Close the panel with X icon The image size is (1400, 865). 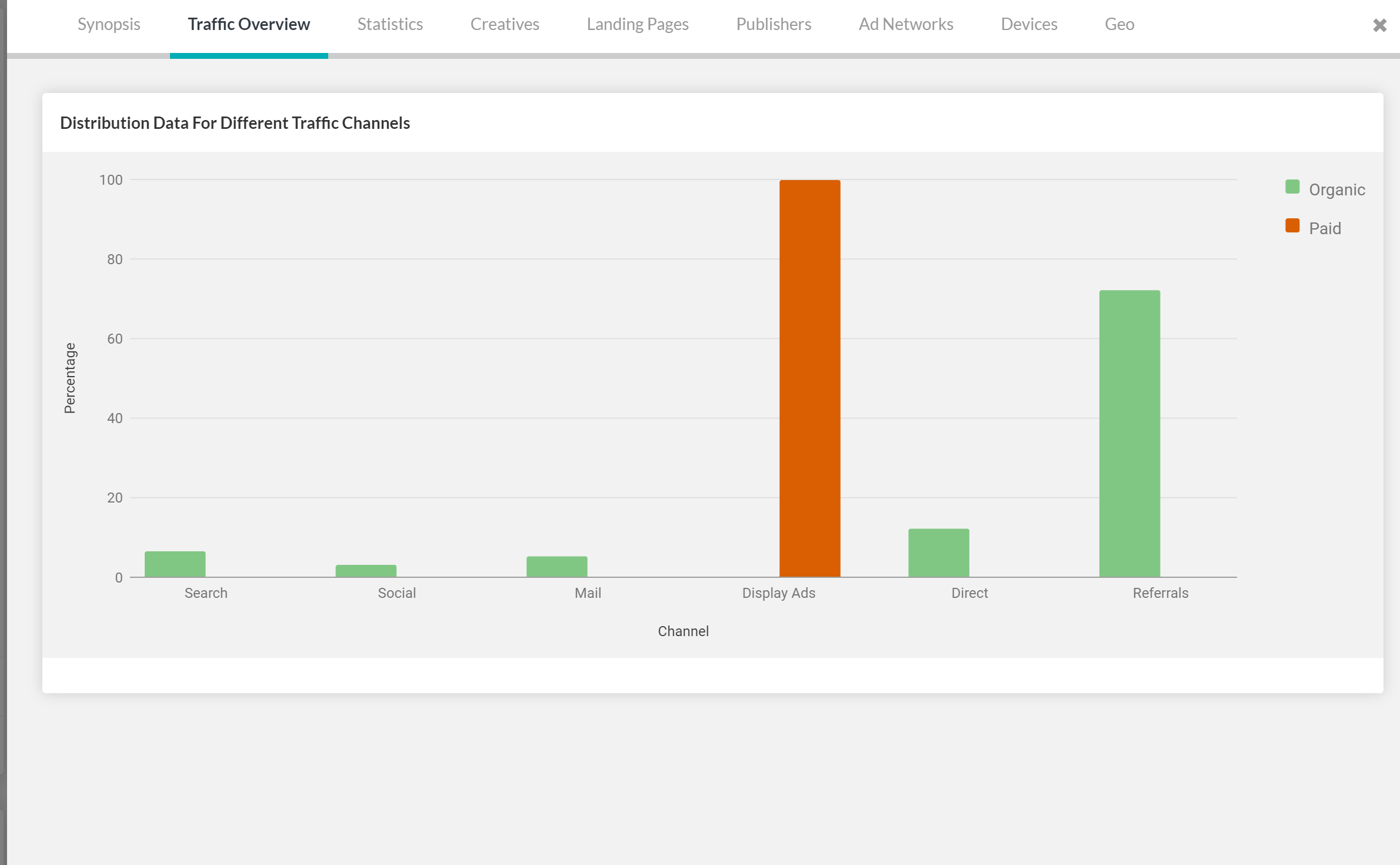(x=1379, y=25)
